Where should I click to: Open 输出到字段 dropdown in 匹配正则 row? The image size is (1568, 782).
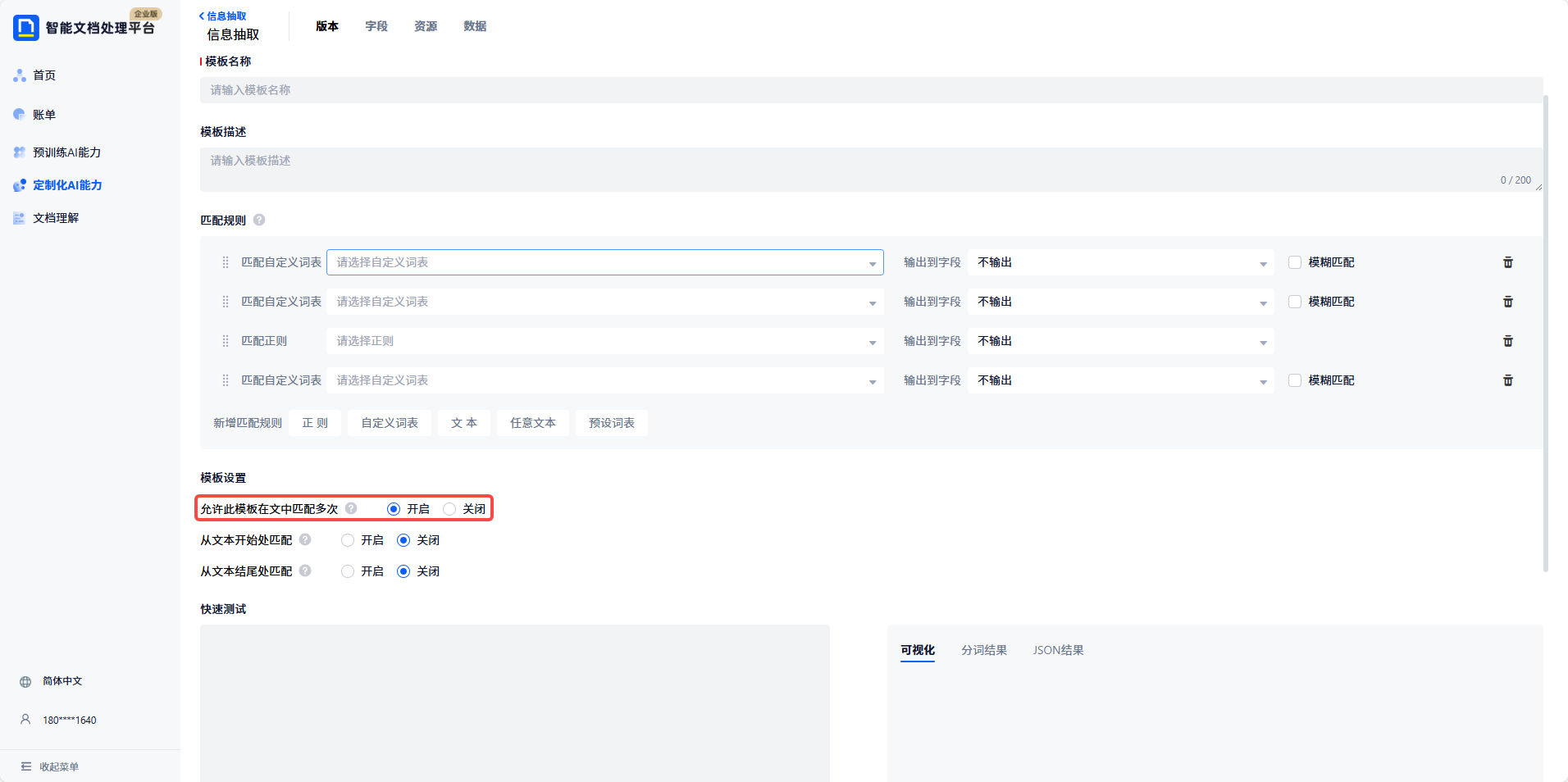tap(1121, 341)
